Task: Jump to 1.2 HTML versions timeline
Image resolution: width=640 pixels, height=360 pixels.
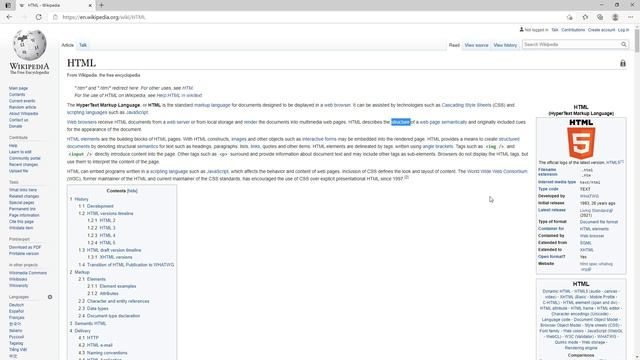Action: point(110,213)
